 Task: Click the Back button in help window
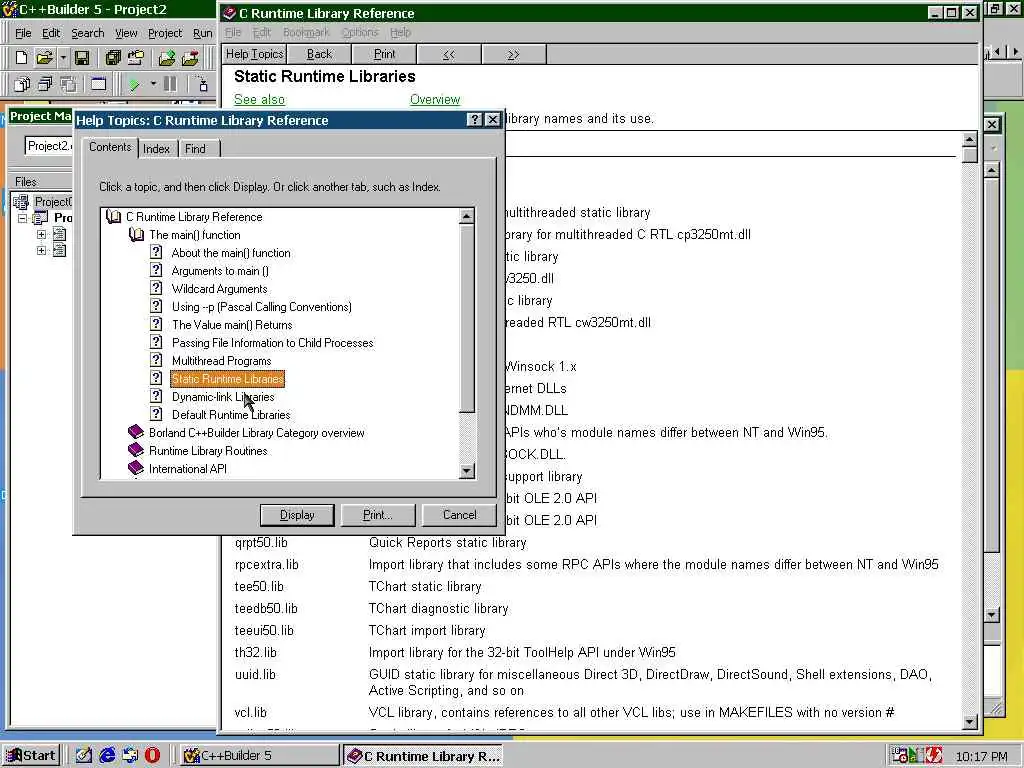pyautogui.click(x=319, y=54)
